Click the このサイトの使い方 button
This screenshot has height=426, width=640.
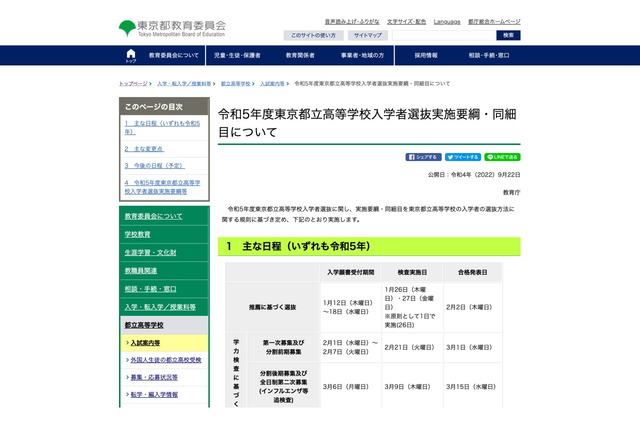click(x=313, y=36)
